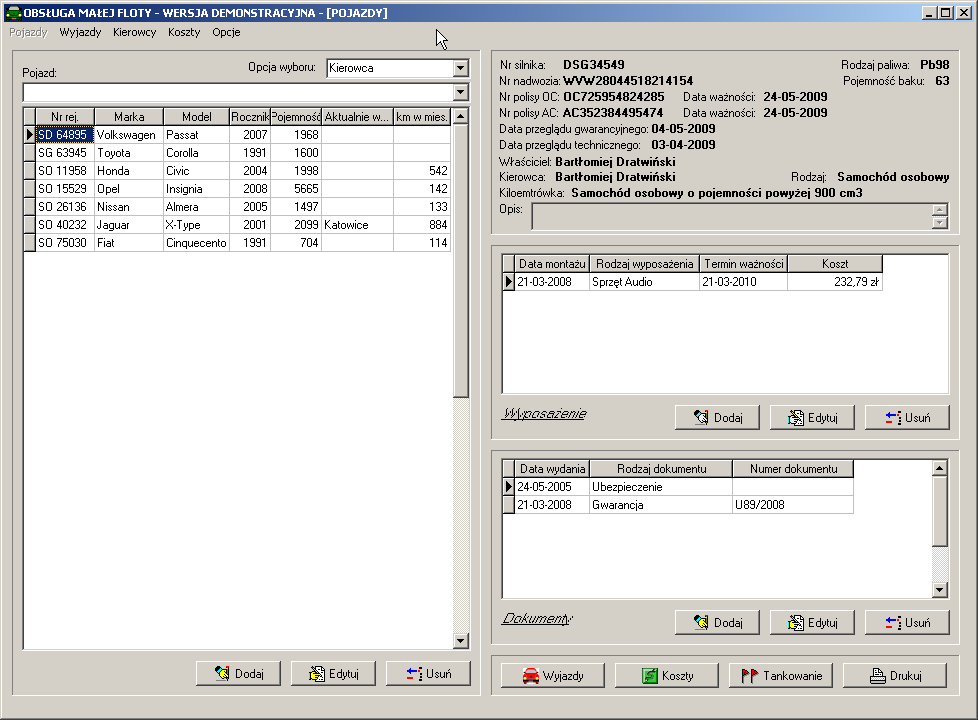Screen dimensions: 978x720
Task: Open the Opcje menu
Action: (226, 32)
